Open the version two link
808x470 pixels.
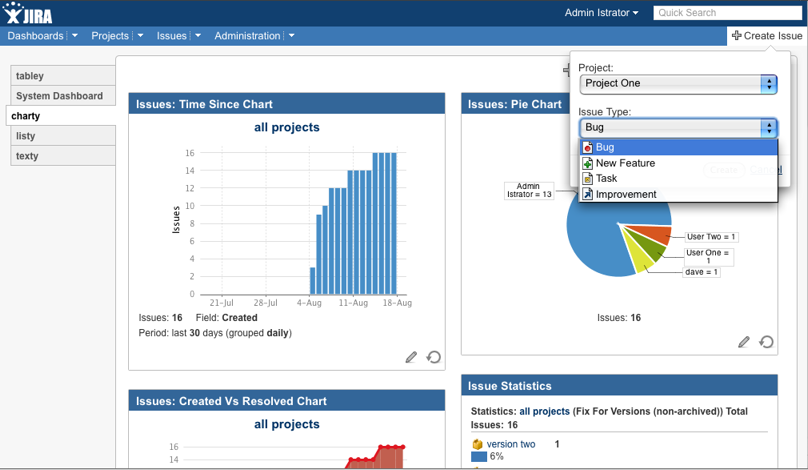pyautogui.click(x=511, y=444)
